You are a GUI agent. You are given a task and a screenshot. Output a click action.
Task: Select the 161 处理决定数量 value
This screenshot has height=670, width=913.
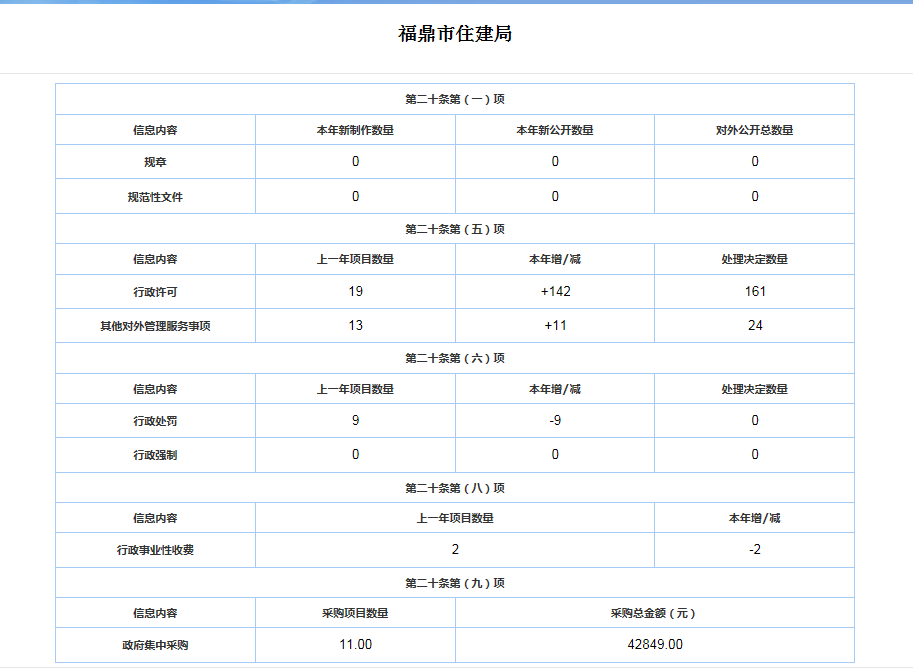755,291
